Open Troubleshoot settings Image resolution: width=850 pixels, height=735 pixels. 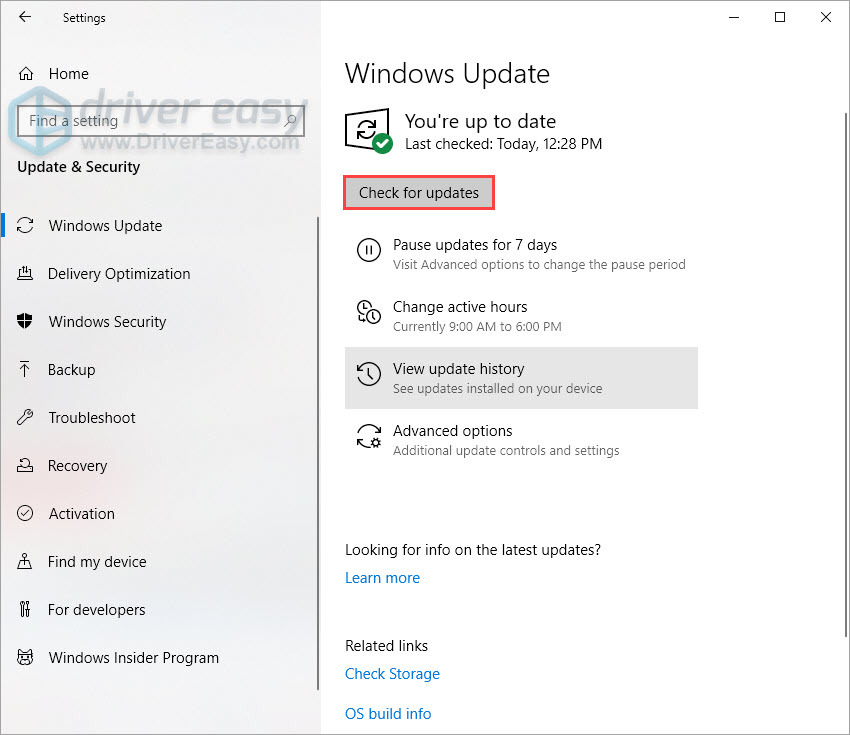[x=159, y=417]
